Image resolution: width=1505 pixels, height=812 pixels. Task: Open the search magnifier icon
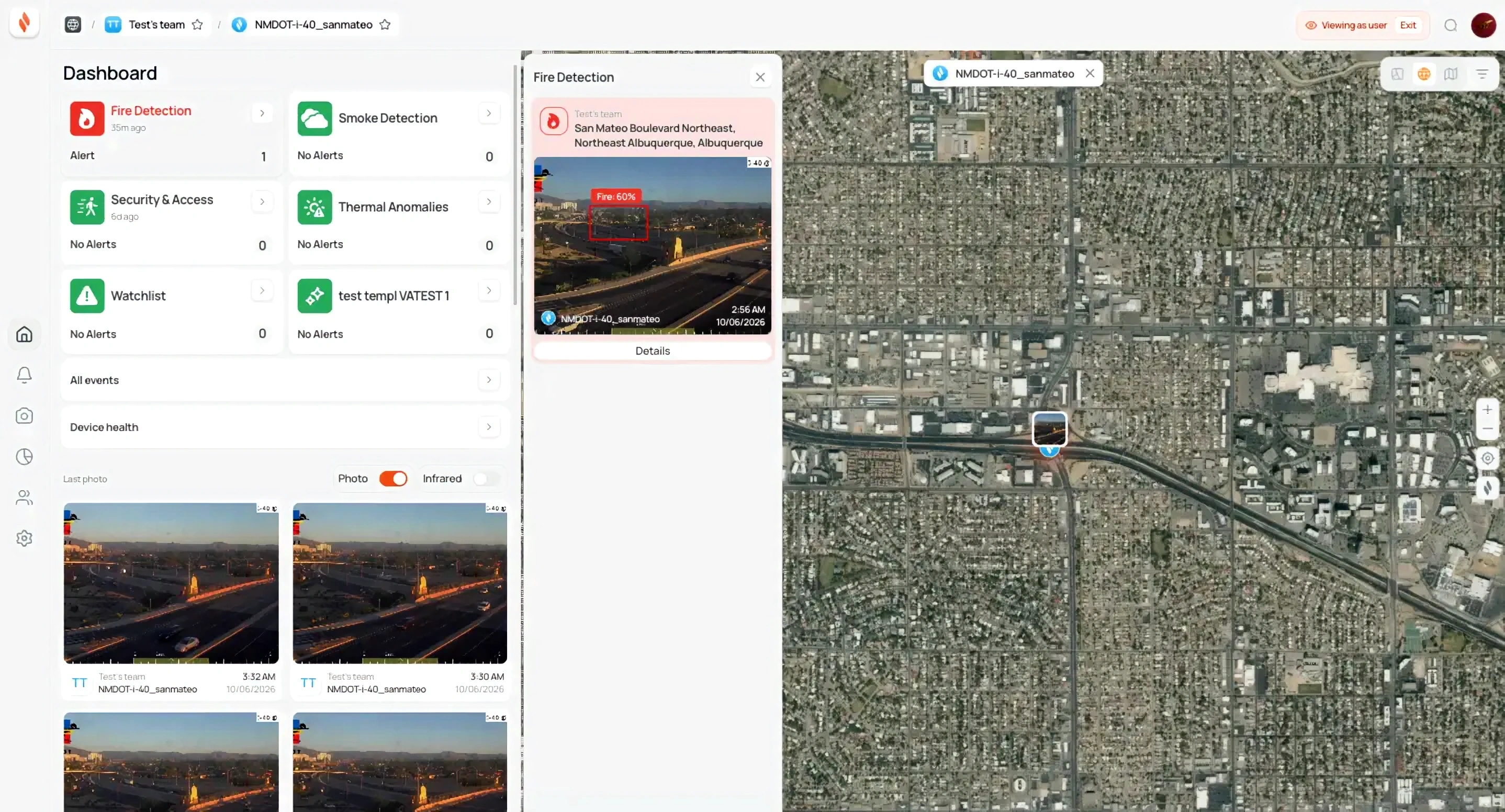(1450, 25)
